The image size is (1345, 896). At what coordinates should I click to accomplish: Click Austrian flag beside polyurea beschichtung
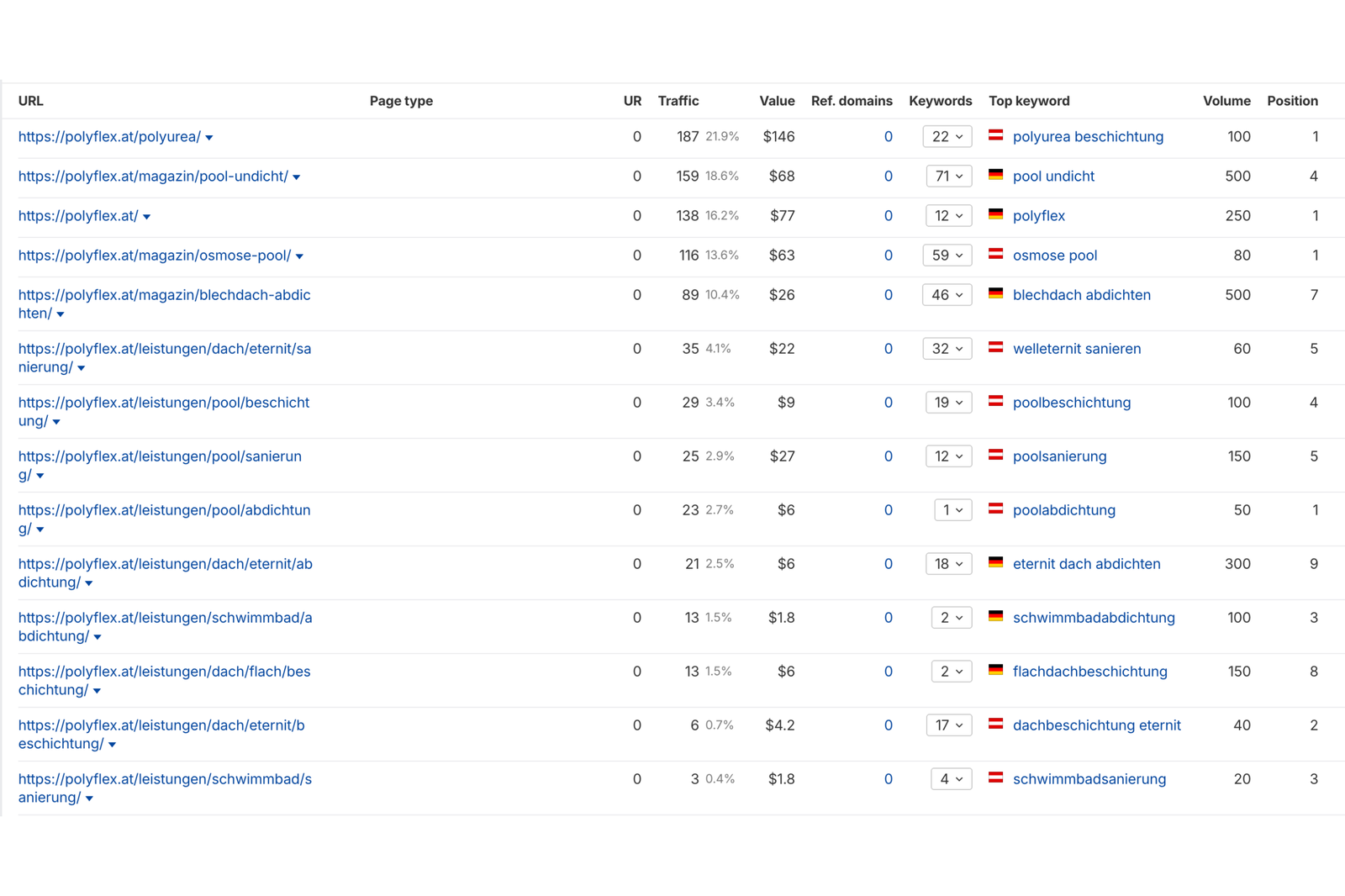995,135
